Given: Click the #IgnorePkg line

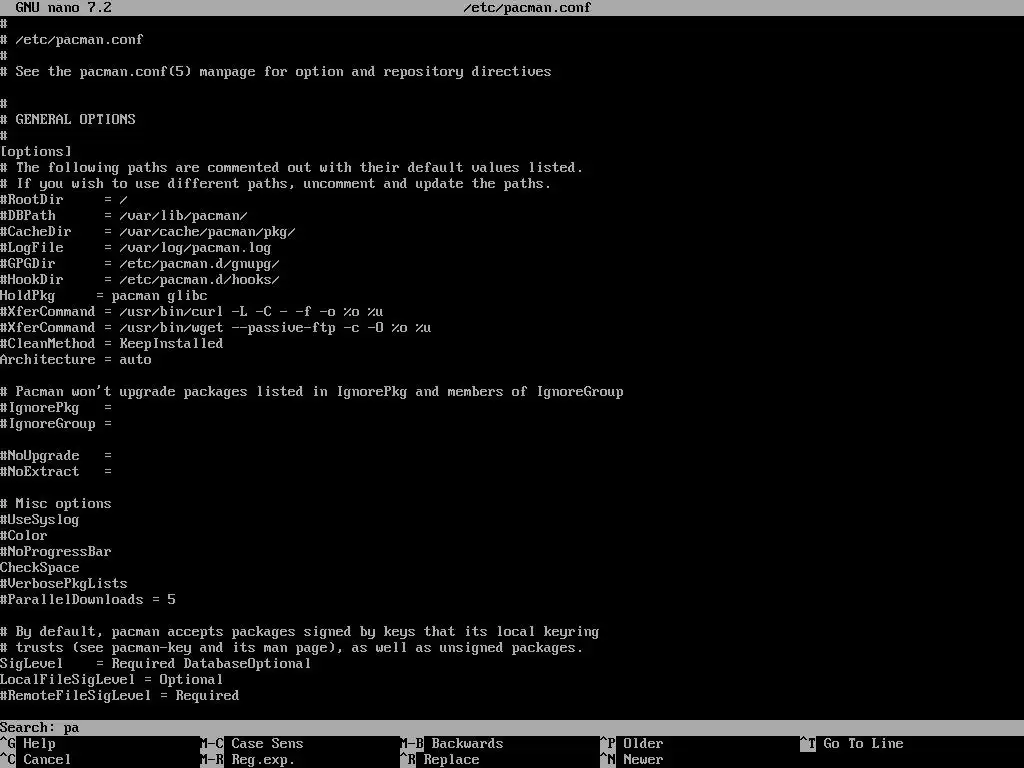Looking at the screenshot, I should click(x=56, y=408).
